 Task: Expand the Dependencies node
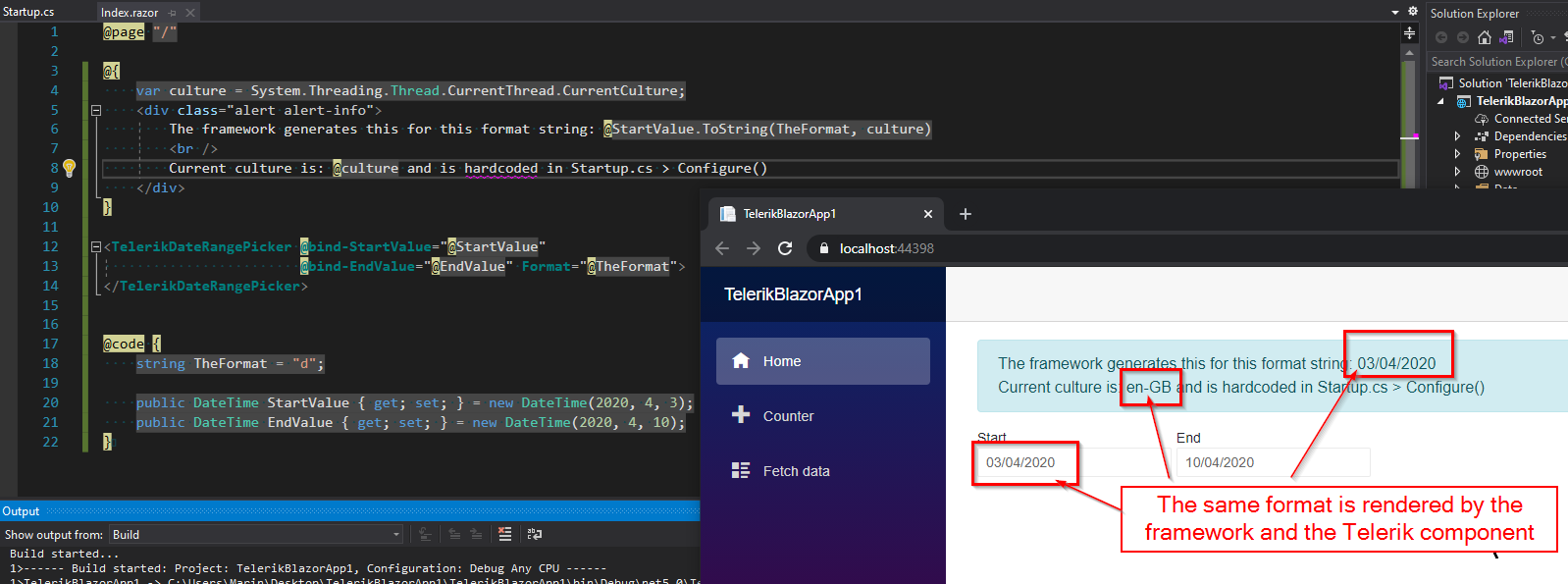(x=1457, y=136)
